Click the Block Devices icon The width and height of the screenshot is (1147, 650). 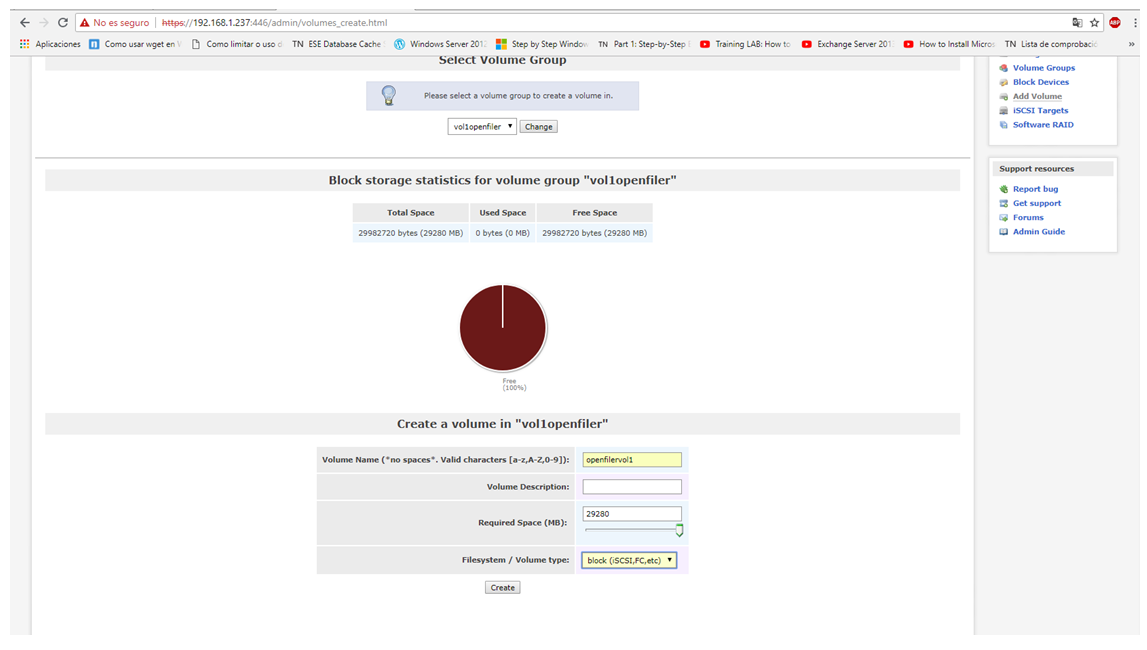pos(1004,82)
